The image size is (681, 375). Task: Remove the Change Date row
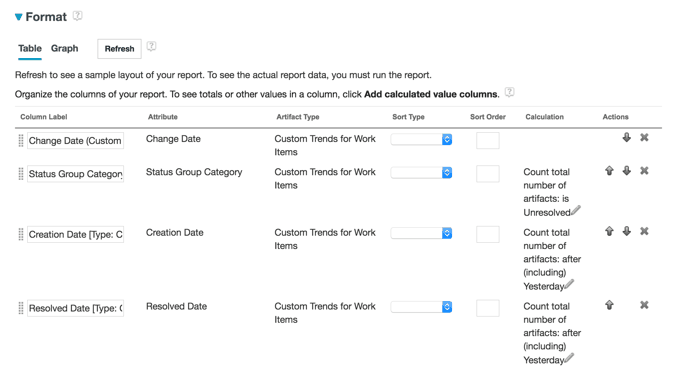pos(644,137)
